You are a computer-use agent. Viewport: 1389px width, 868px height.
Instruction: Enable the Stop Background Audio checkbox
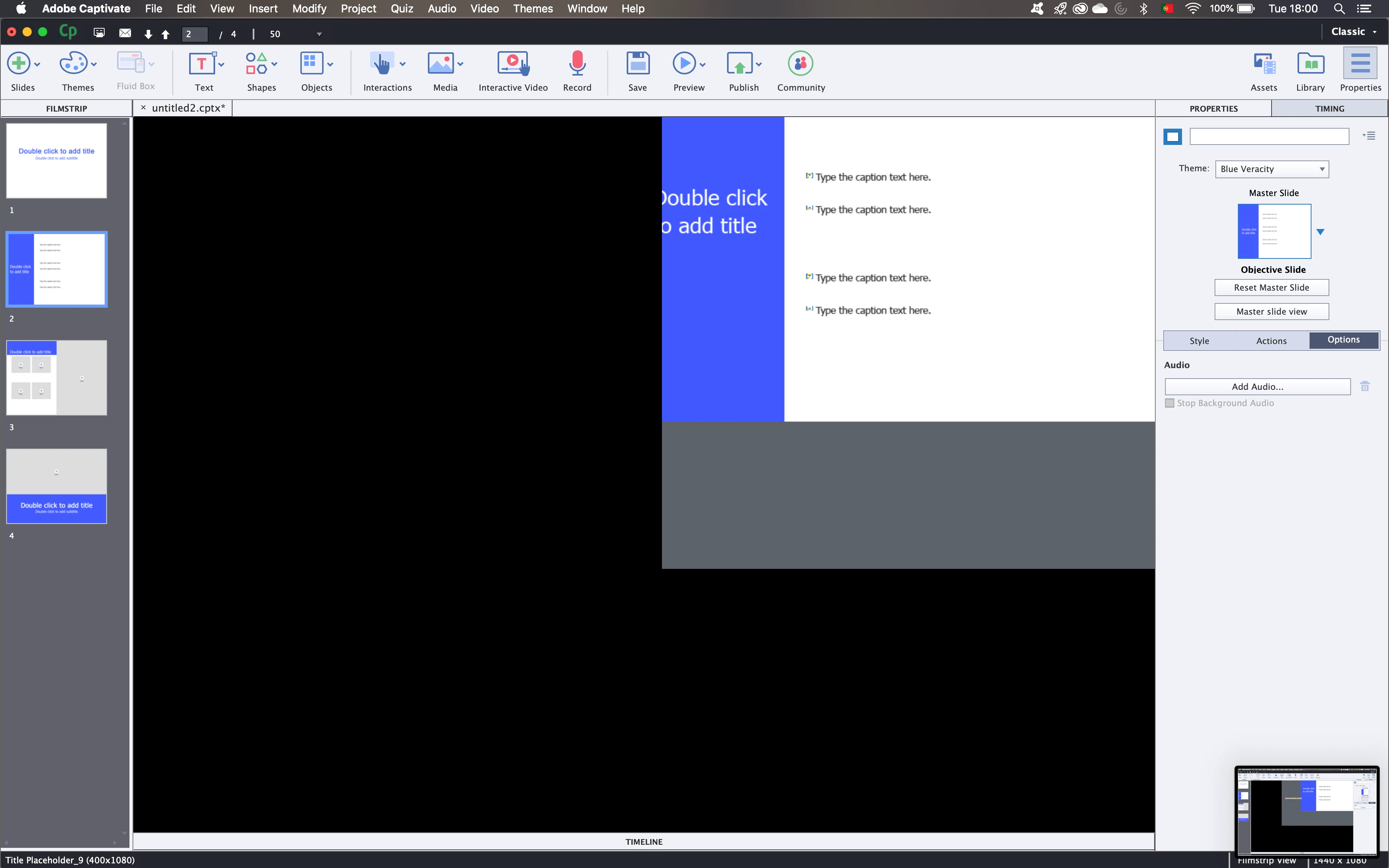click(x=1170, y=403)
